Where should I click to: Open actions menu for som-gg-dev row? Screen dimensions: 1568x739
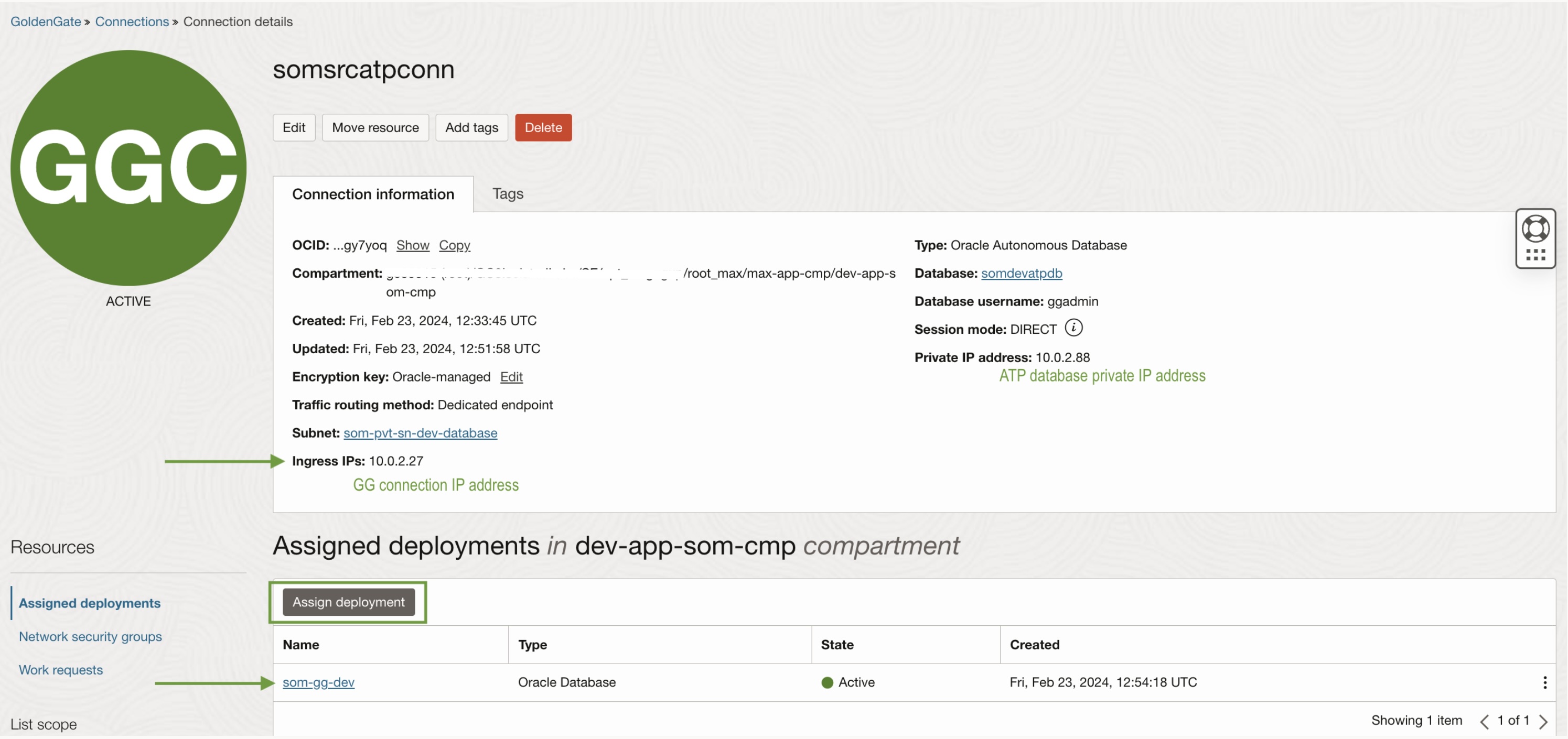[1544, 682]
